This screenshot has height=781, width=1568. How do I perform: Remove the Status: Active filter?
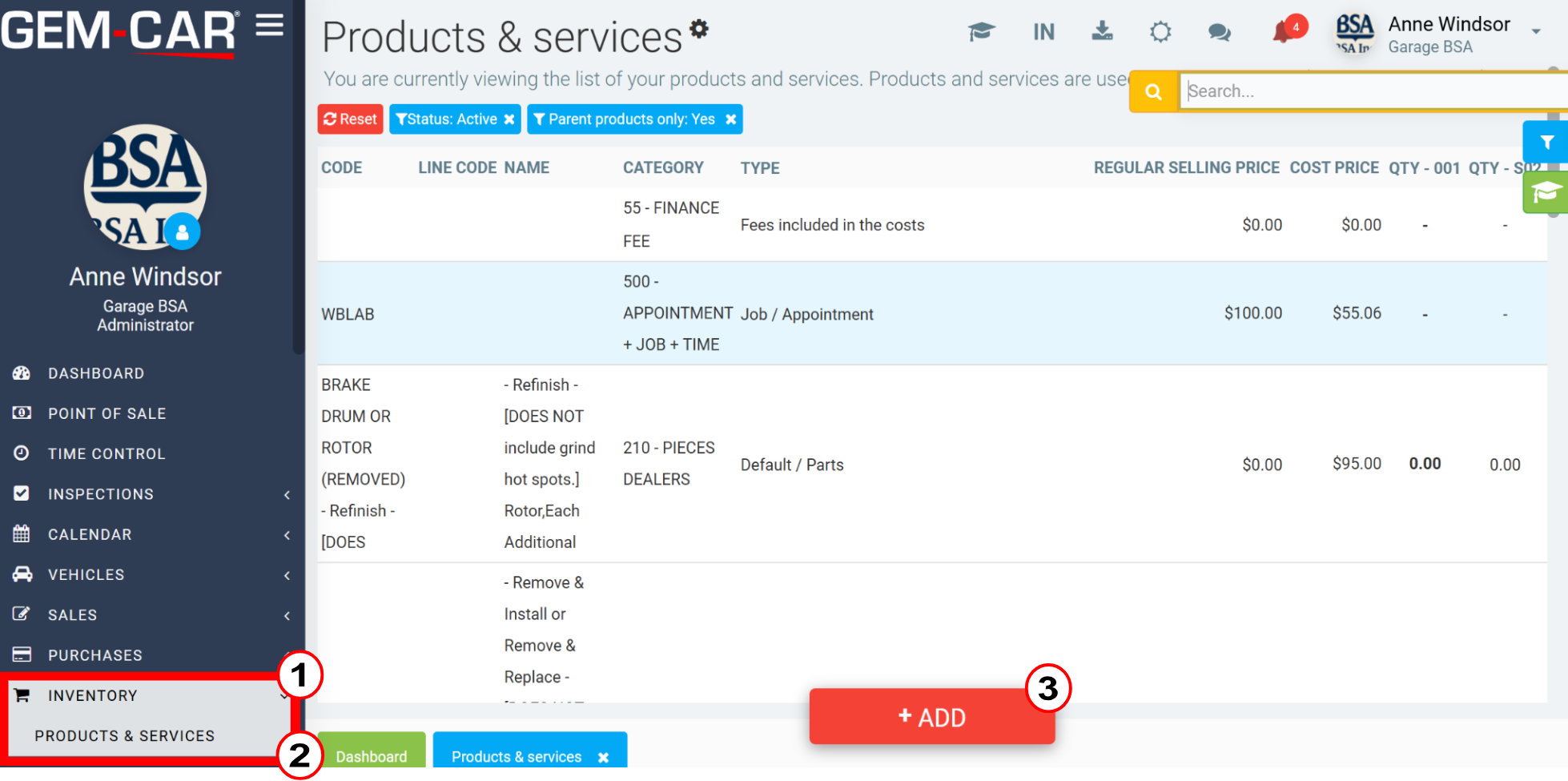(509, 119)
